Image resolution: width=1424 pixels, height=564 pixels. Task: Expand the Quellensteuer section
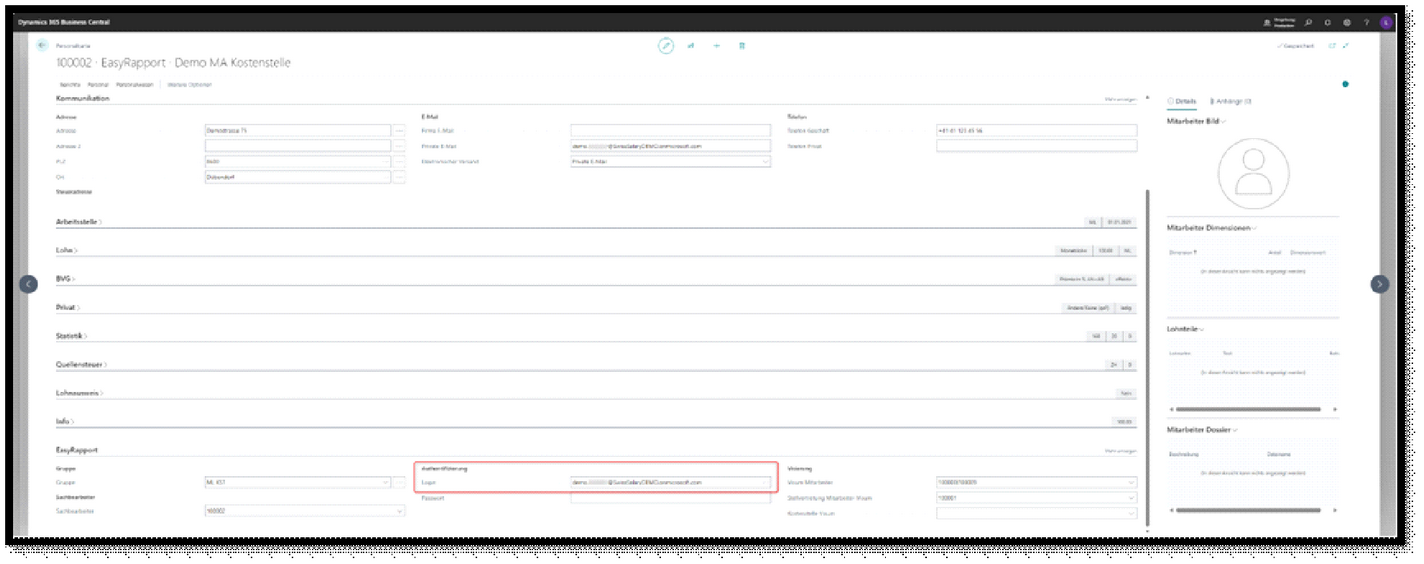(82, 365)
